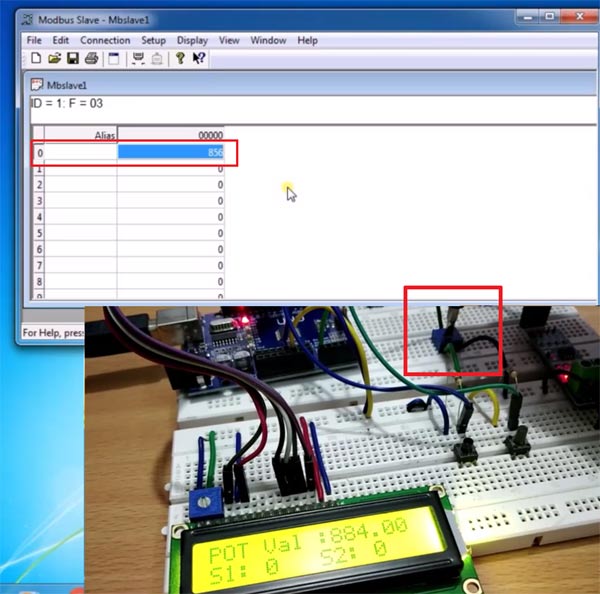Image resolution: width=600 pixels, height=594 pixels.
Task: Open the Window menu
Action: tap(268, 40)
